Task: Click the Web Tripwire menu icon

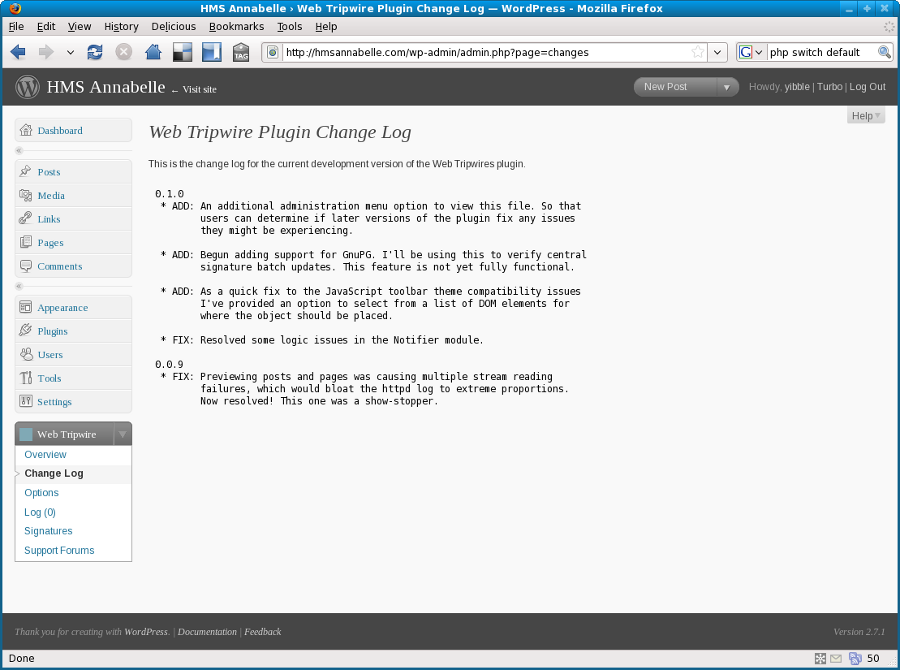Action: tap(26, 435)
